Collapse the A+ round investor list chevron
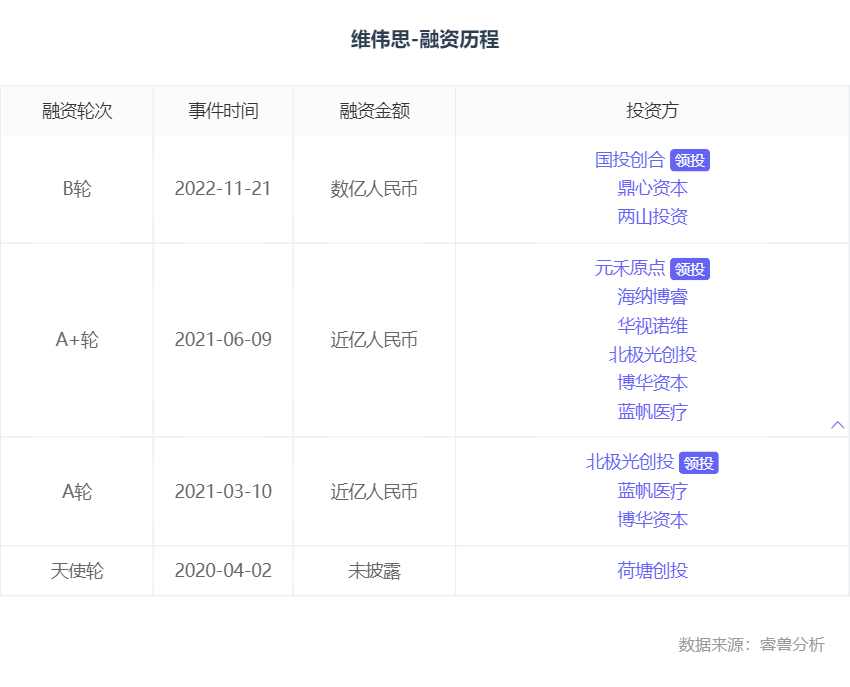The width and height of the screenshot is (850, 687). pyautogui.click(x=838, y=425)
